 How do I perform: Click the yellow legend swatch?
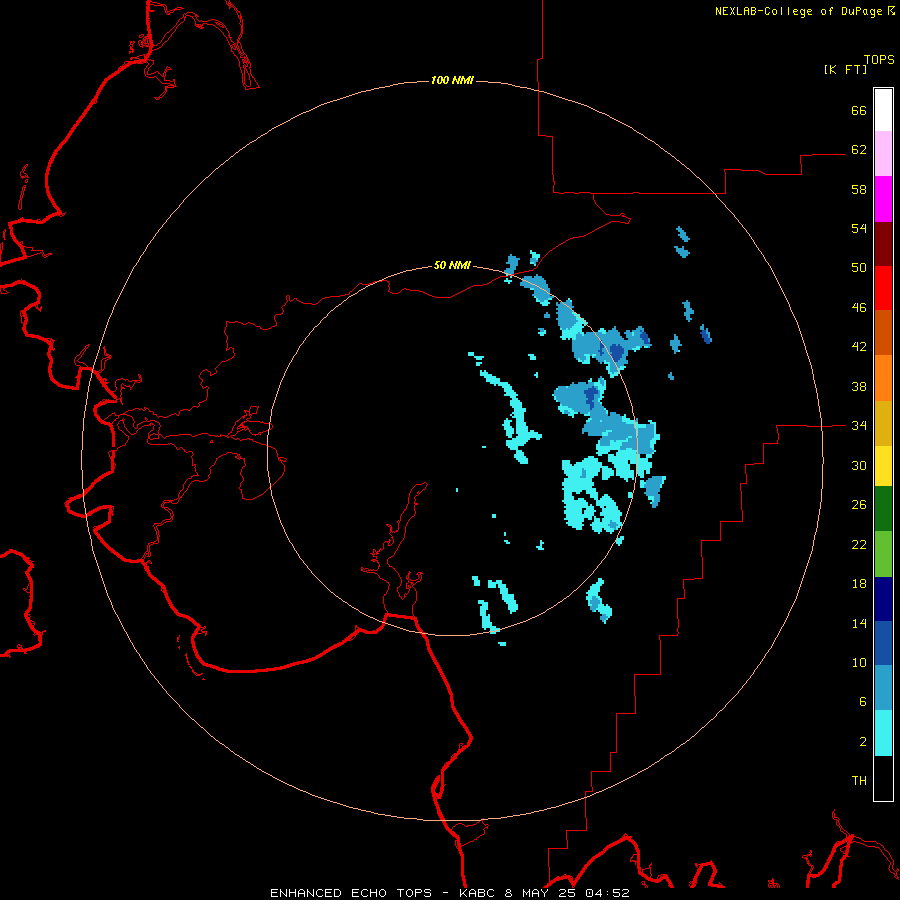pos(883,466)
